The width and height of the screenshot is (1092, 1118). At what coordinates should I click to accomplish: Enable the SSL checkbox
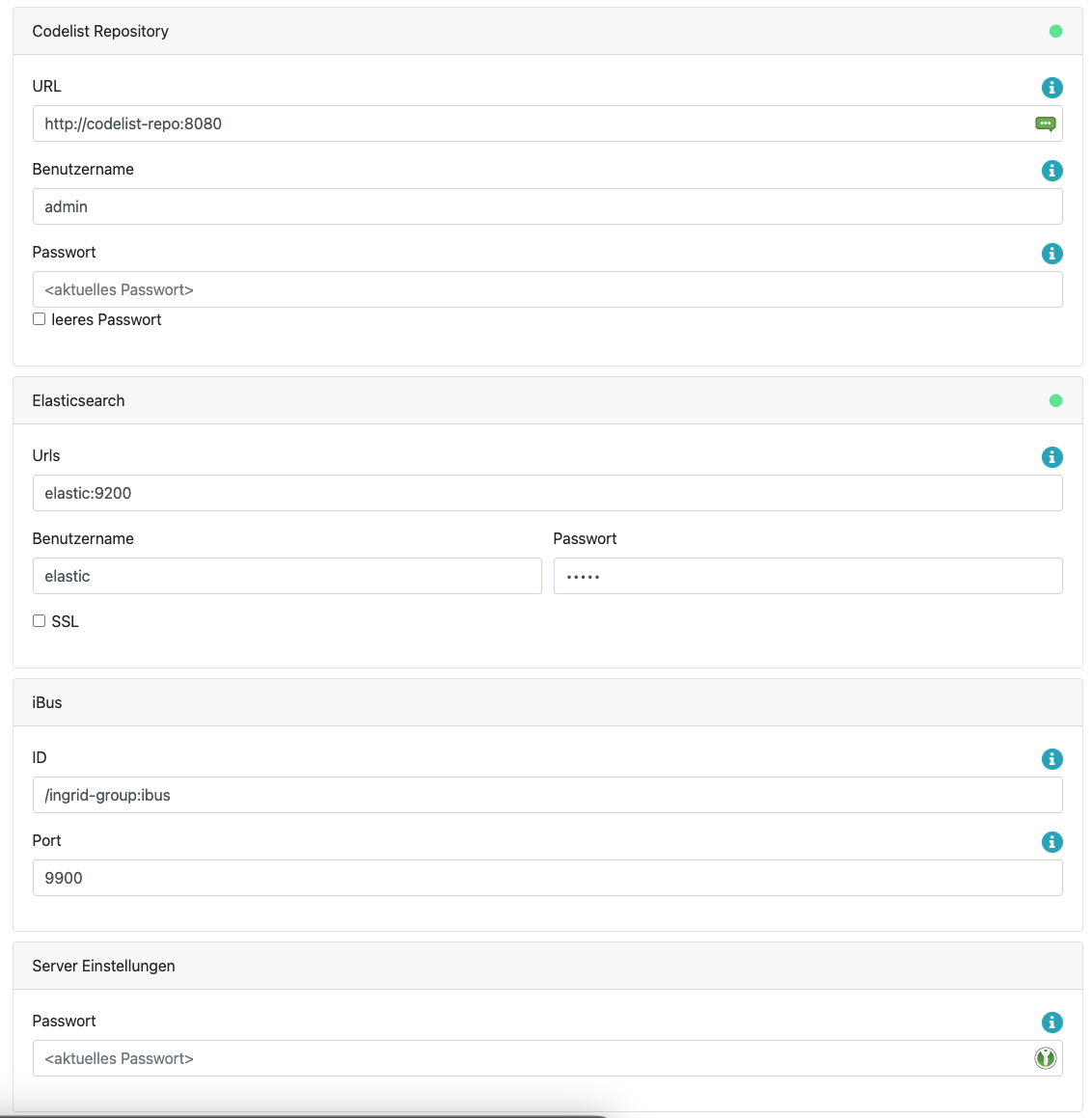40,621
